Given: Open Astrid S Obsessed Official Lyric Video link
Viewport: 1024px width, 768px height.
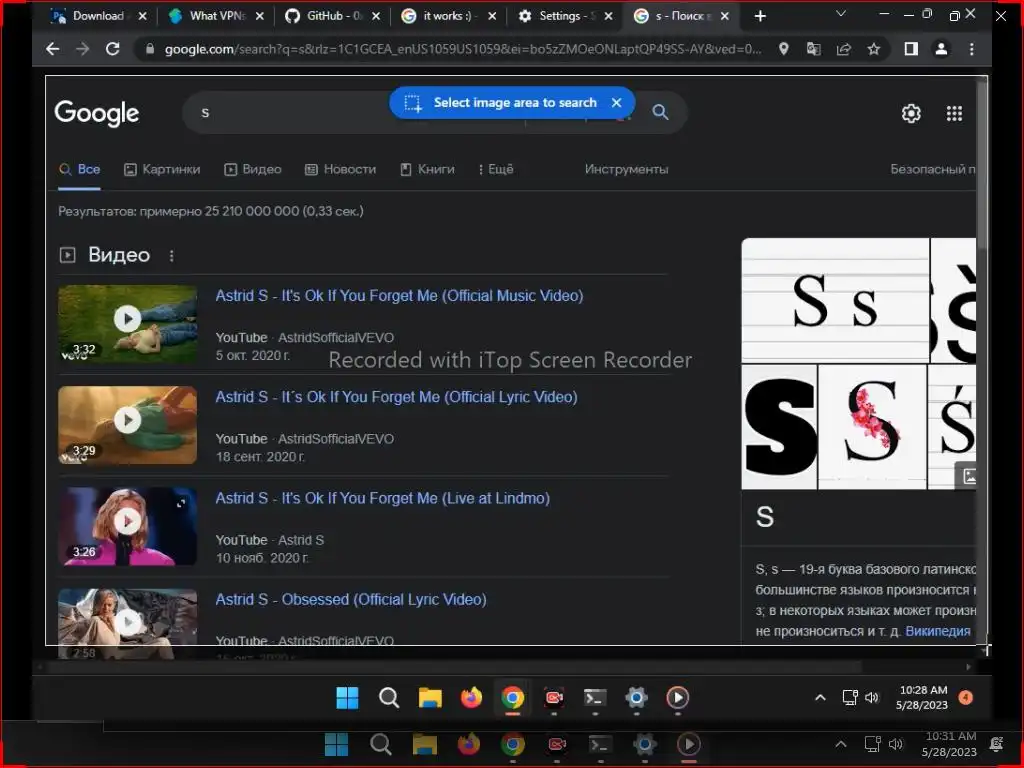Looking at the screenshot, I should [x=351, y=600].
